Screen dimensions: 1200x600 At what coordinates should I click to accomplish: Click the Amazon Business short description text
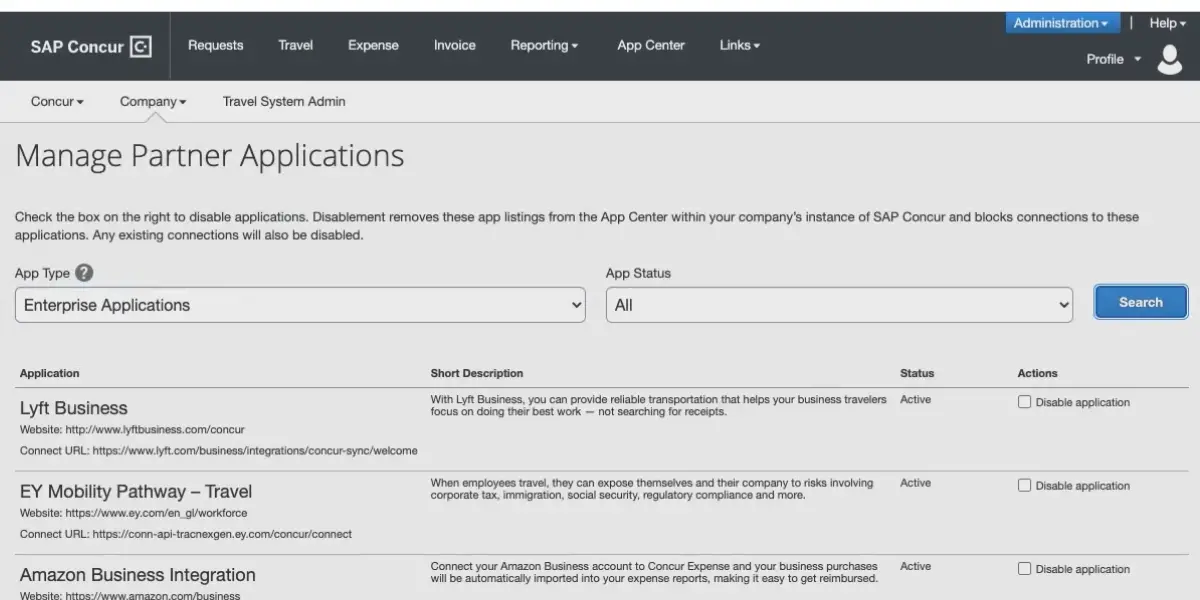pos(655,571)
